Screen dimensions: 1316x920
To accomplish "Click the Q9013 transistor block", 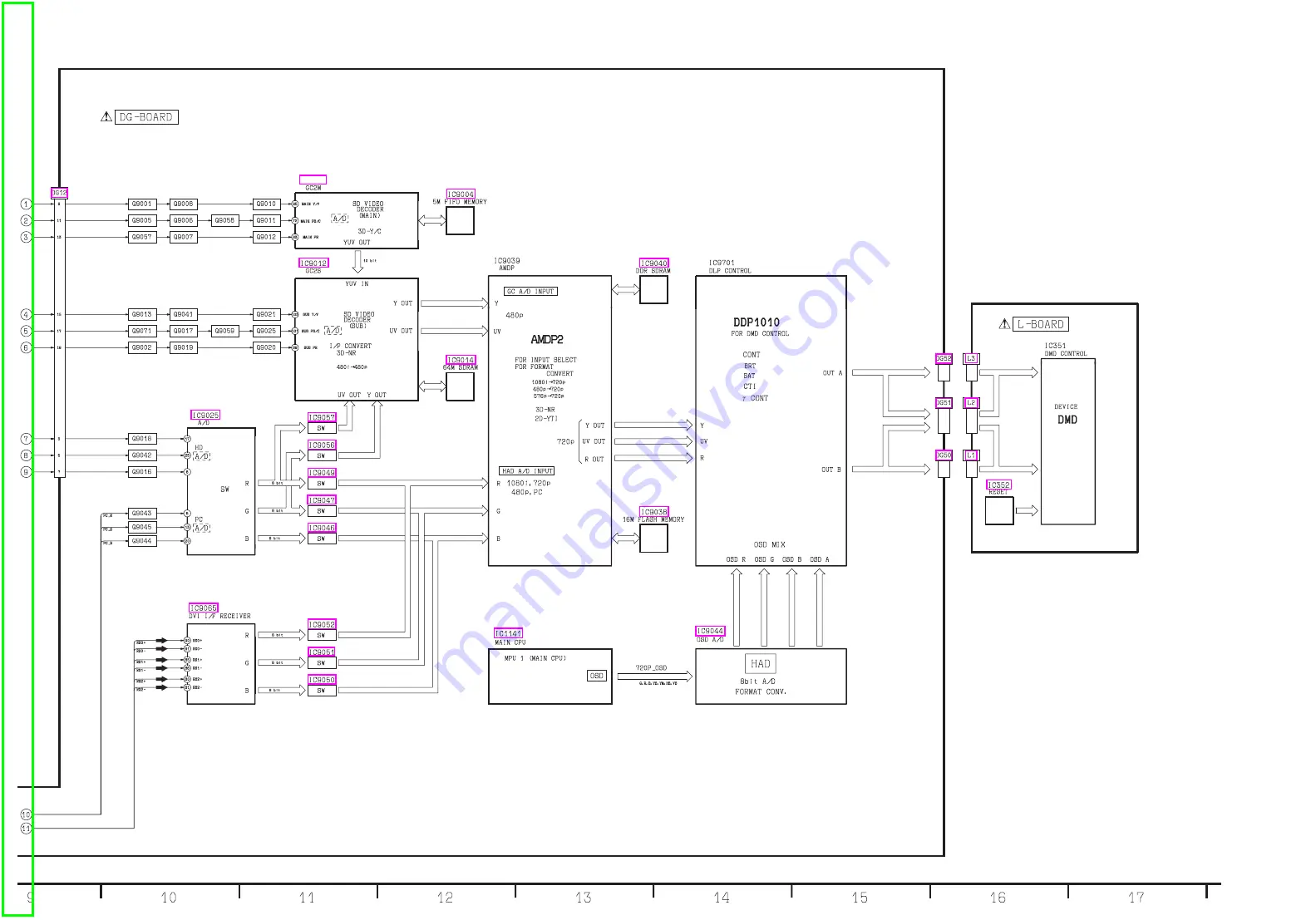I will click(142, 314).
